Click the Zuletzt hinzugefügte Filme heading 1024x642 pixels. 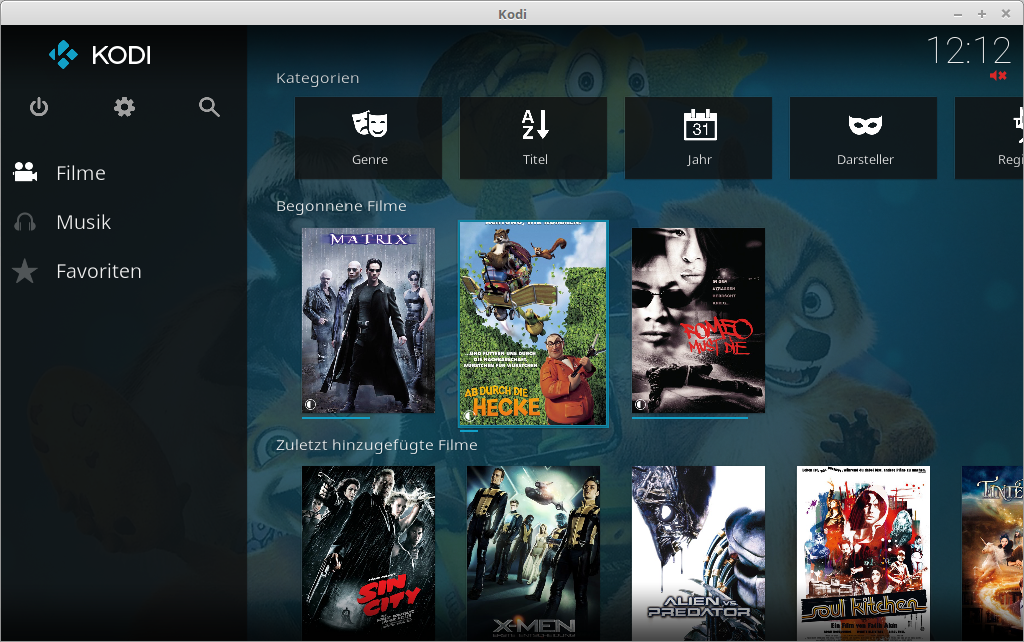(377, 445)
